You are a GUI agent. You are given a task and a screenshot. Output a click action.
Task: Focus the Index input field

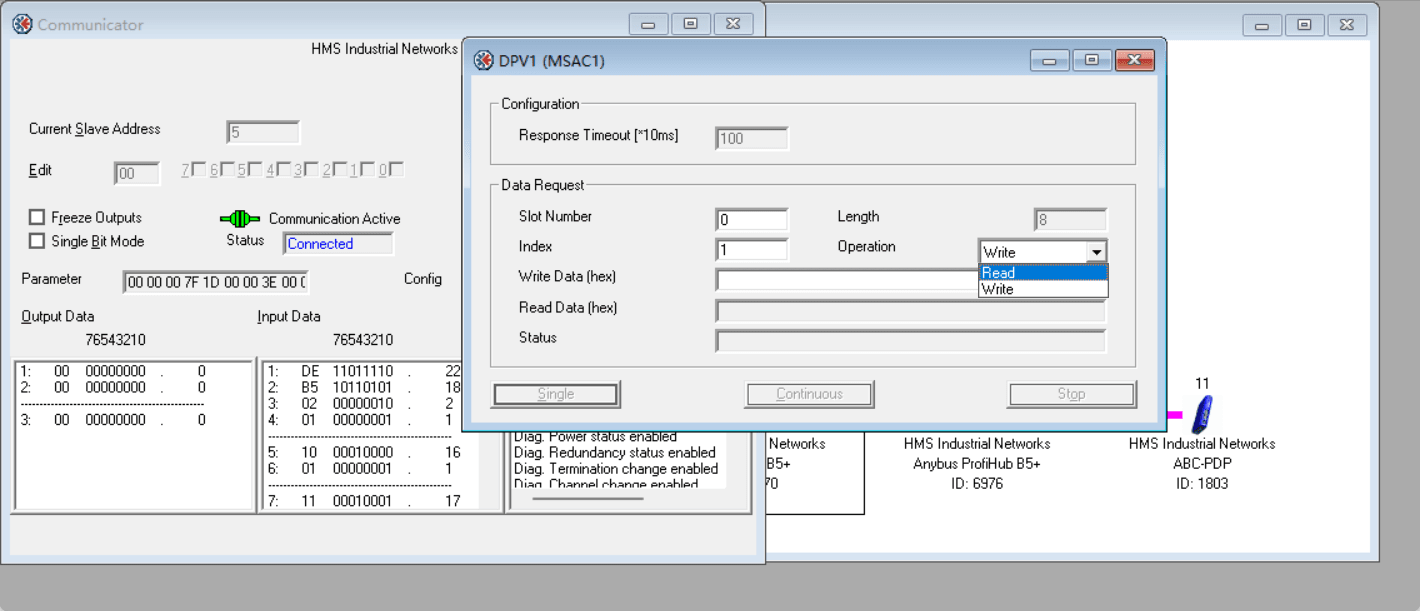752,250
